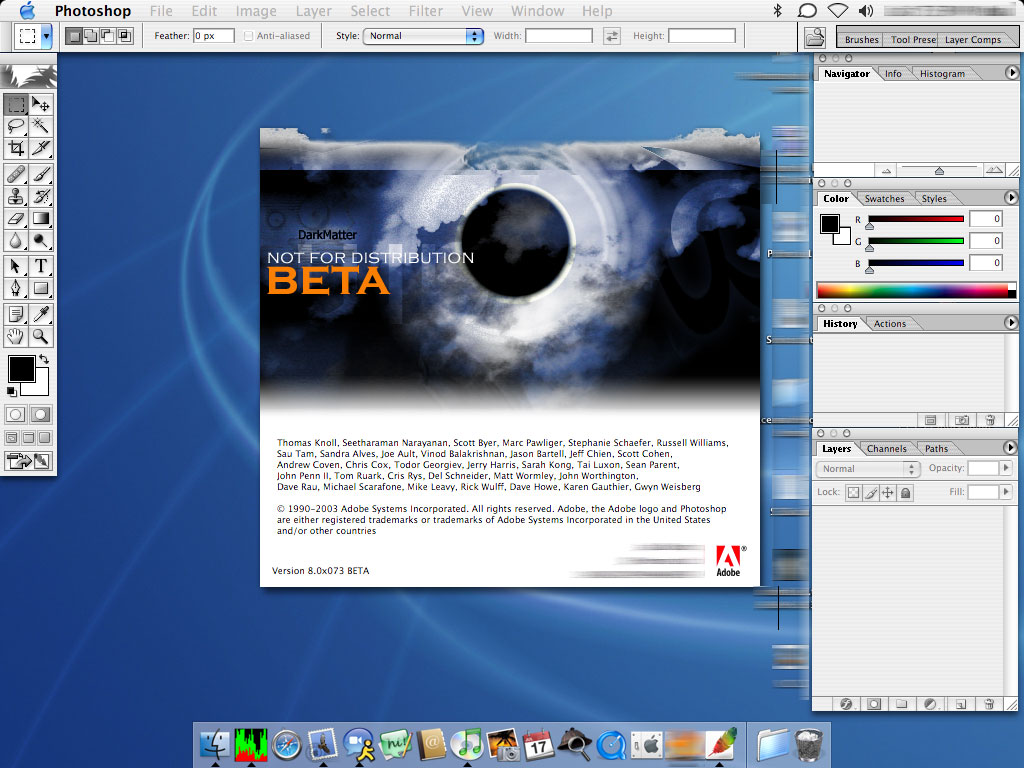Choose the Path Selection arrow tool
1024x768 pixels.
(16, 266)
